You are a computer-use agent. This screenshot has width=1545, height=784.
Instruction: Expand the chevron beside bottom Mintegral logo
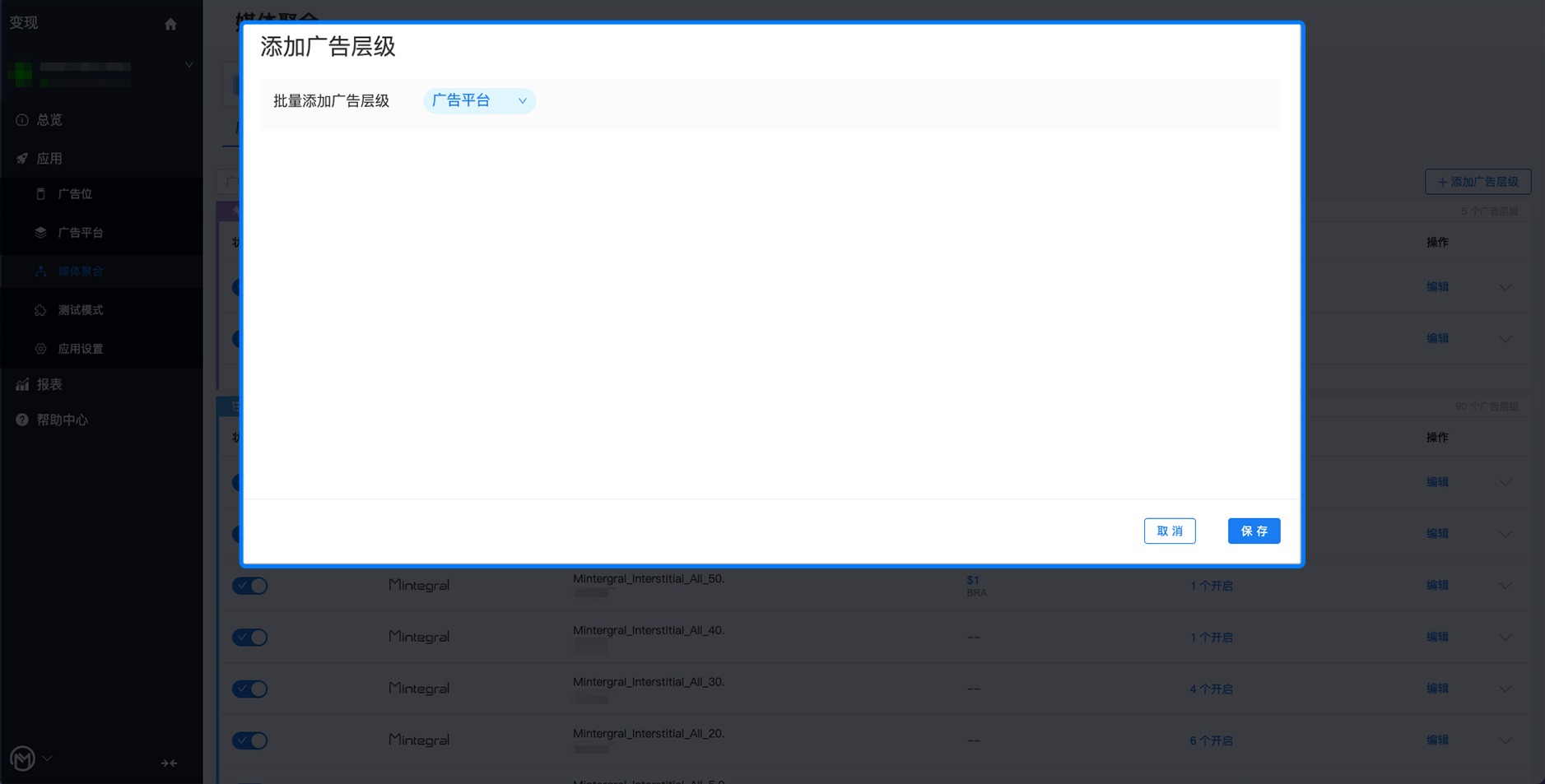(x=47, y=758)
